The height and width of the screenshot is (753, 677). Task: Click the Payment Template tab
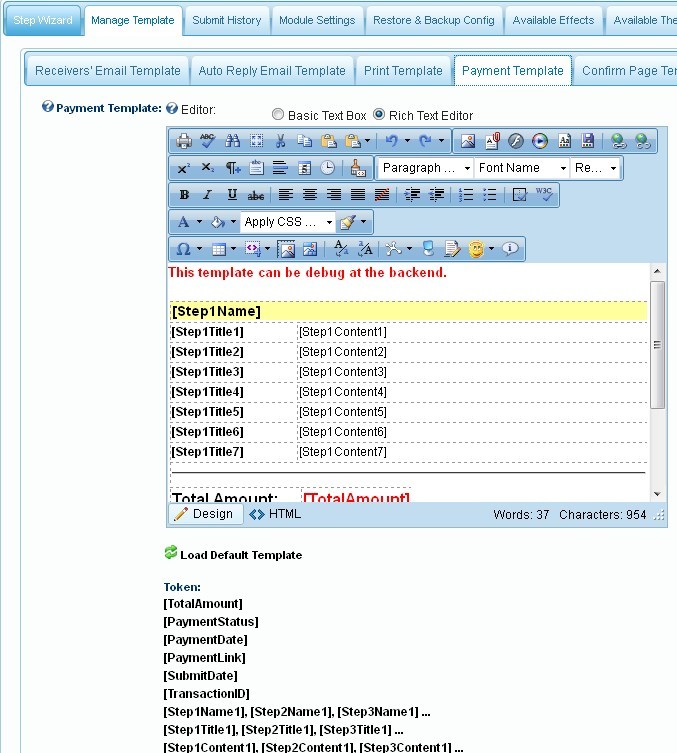512,71
